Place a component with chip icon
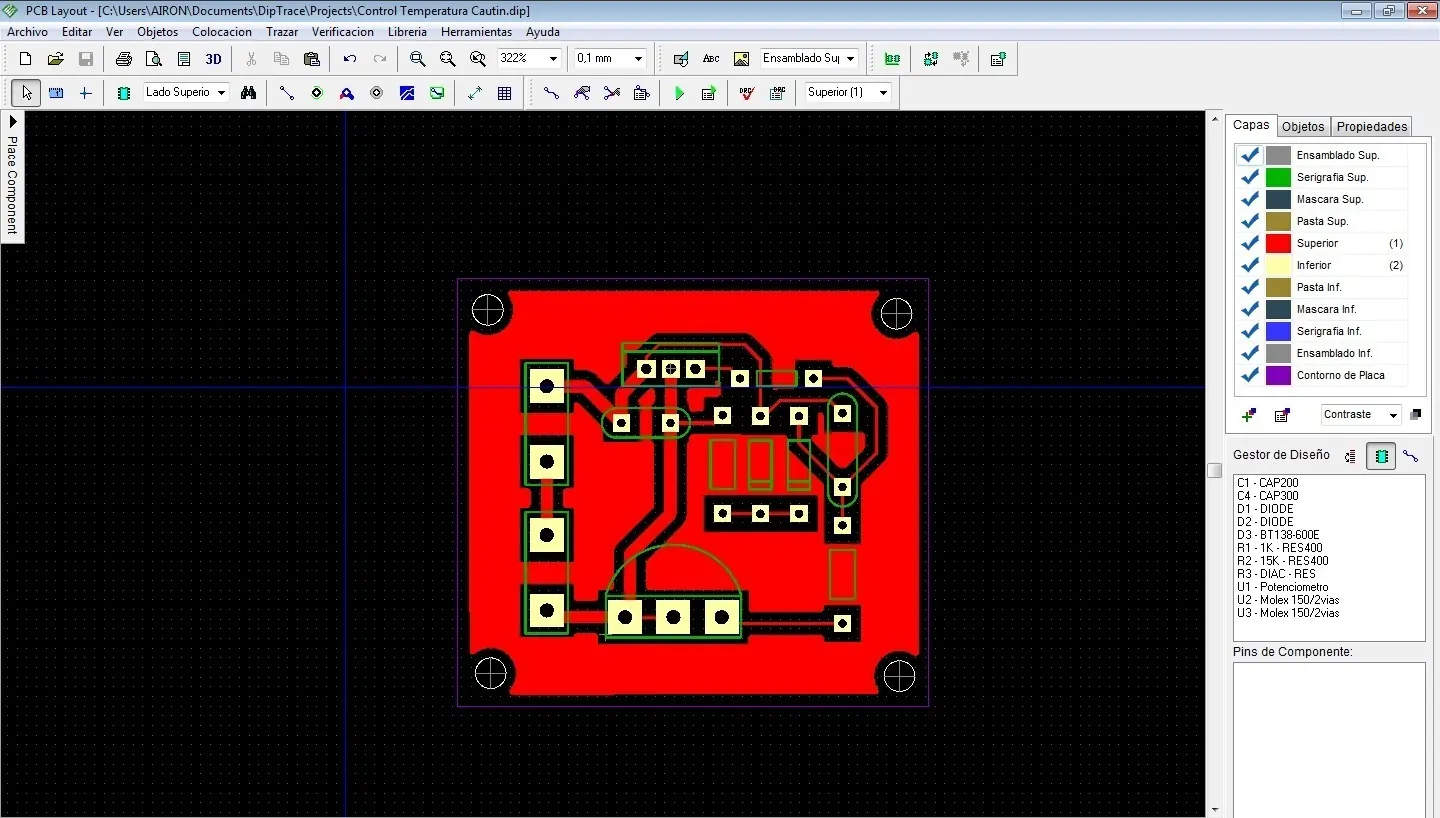The width and height of the screenshot is (1440, 818). pyautogui.click(x=124, y=93)
